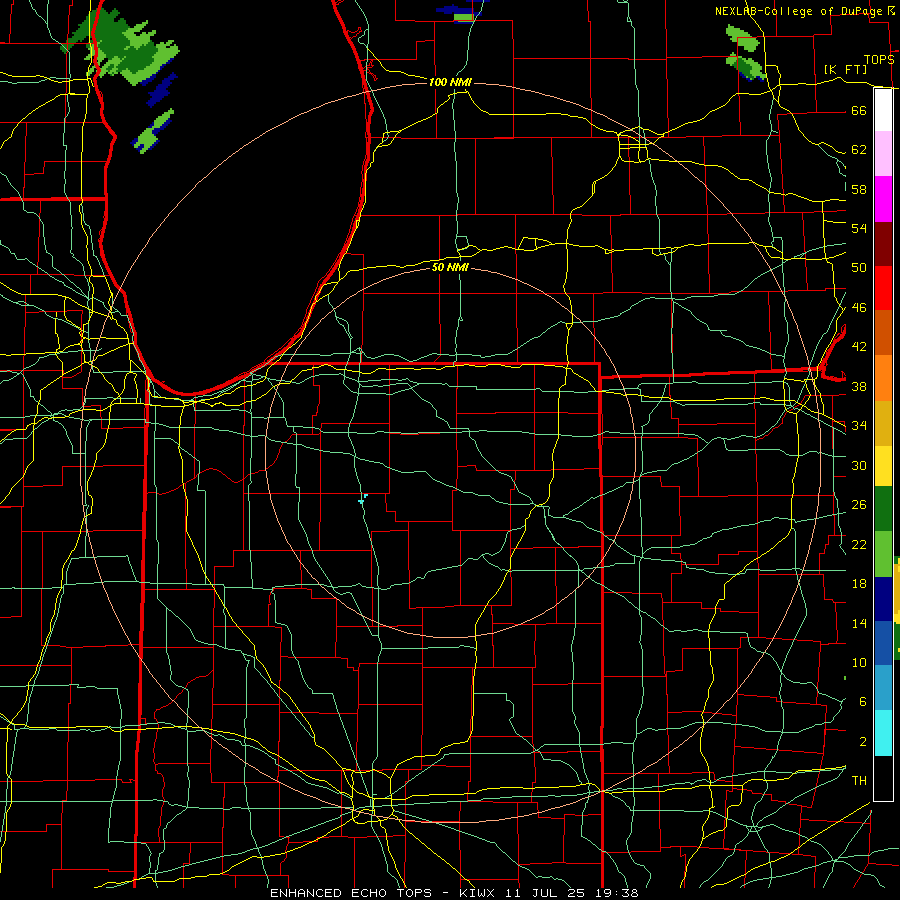Screen dimensions: 900x900
Task: Click the dark orange legend swatch
Action: point(883,333)
